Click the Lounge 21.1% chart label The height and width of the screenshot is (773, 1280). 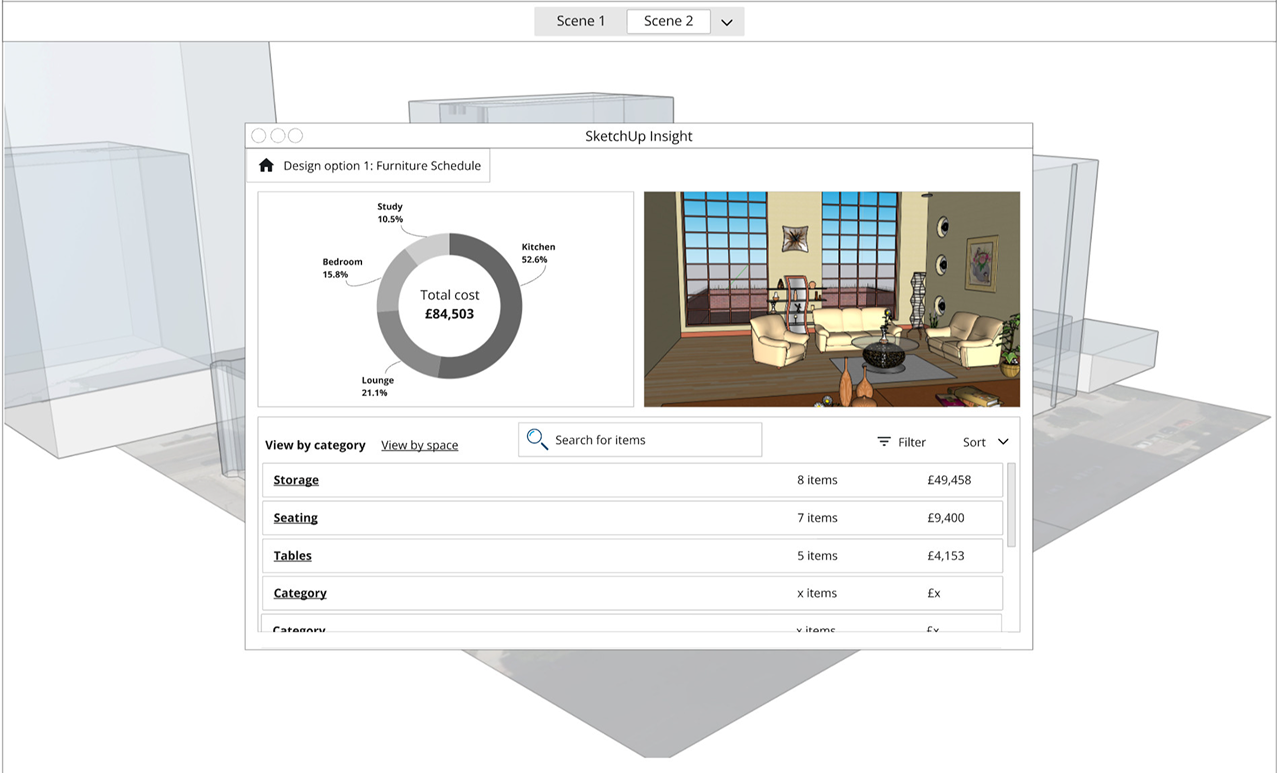click(378, 386)
